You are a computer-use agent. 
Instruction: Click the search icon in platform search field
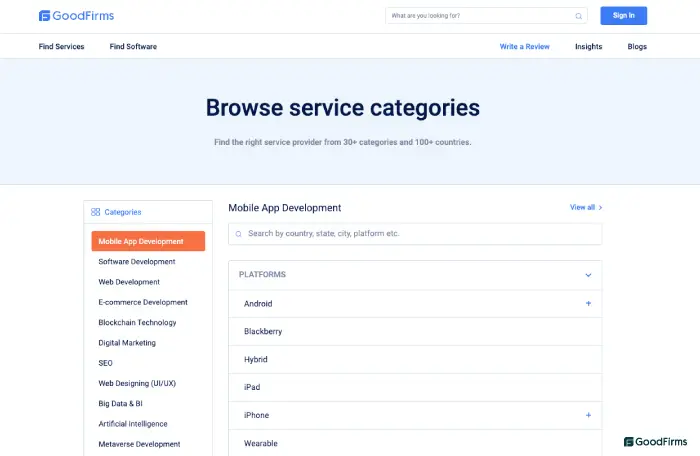238,234
